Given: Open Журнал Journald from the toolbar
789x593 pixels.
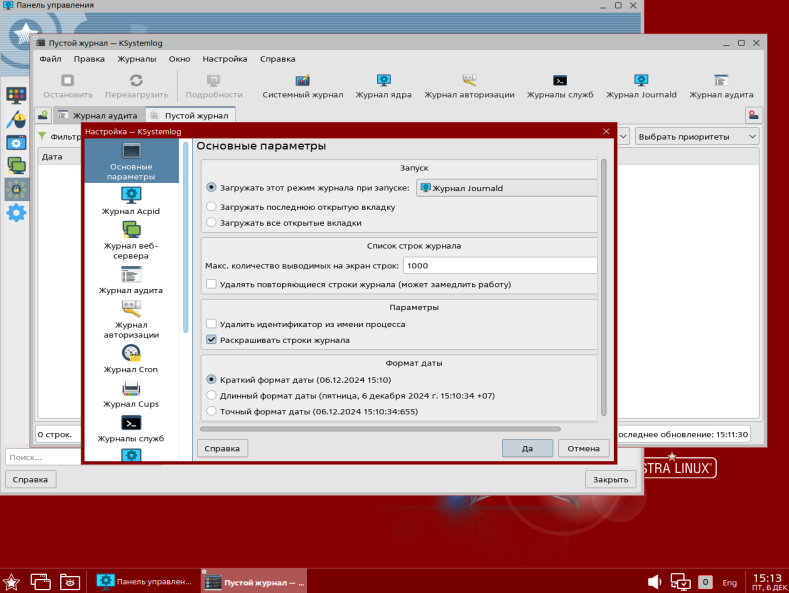Looking at the screenshot, I should click(641, 86).
